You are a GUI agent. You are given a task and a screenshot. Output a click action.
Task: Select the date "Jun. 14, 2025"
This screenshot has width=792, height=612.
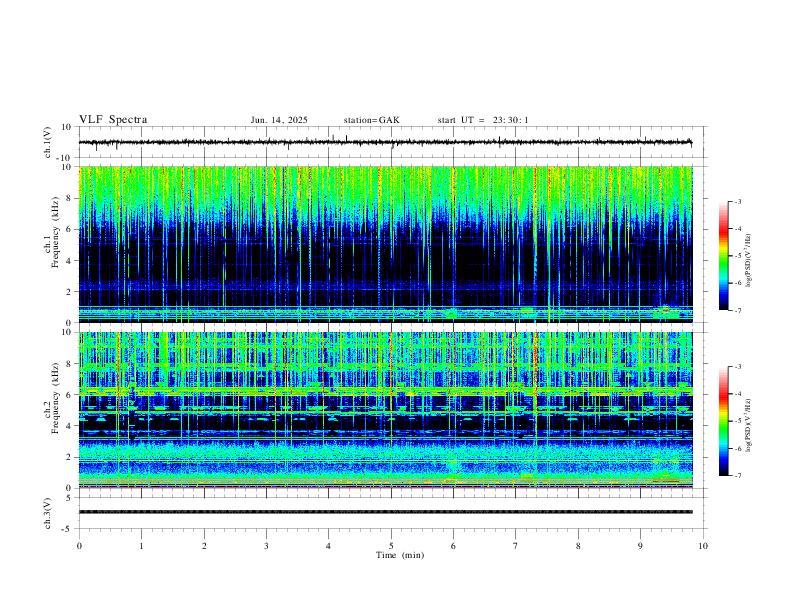coord(279,120)
